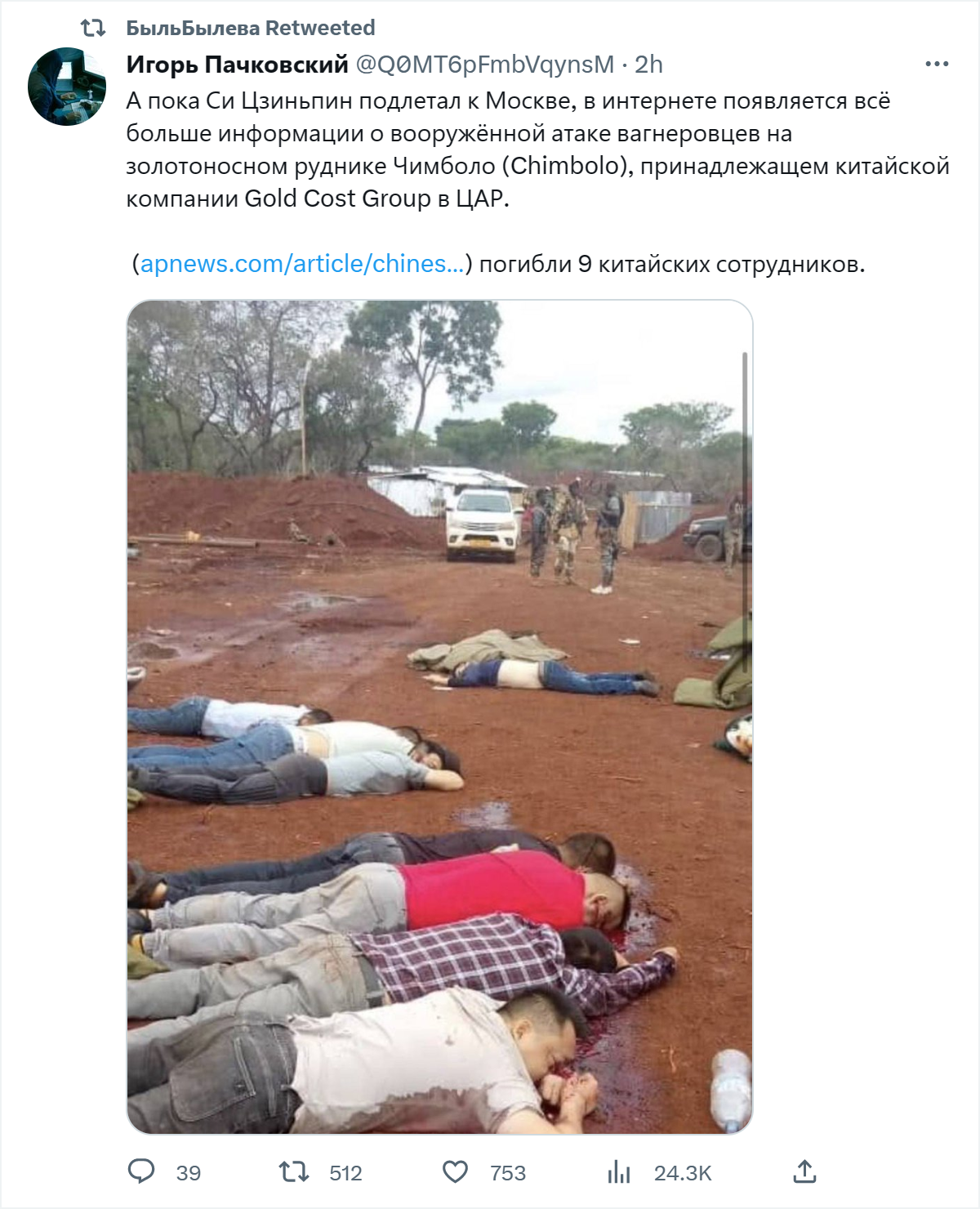Click the 24.3K views count
Viewport: 980px width, 1209px height.
683,1173
